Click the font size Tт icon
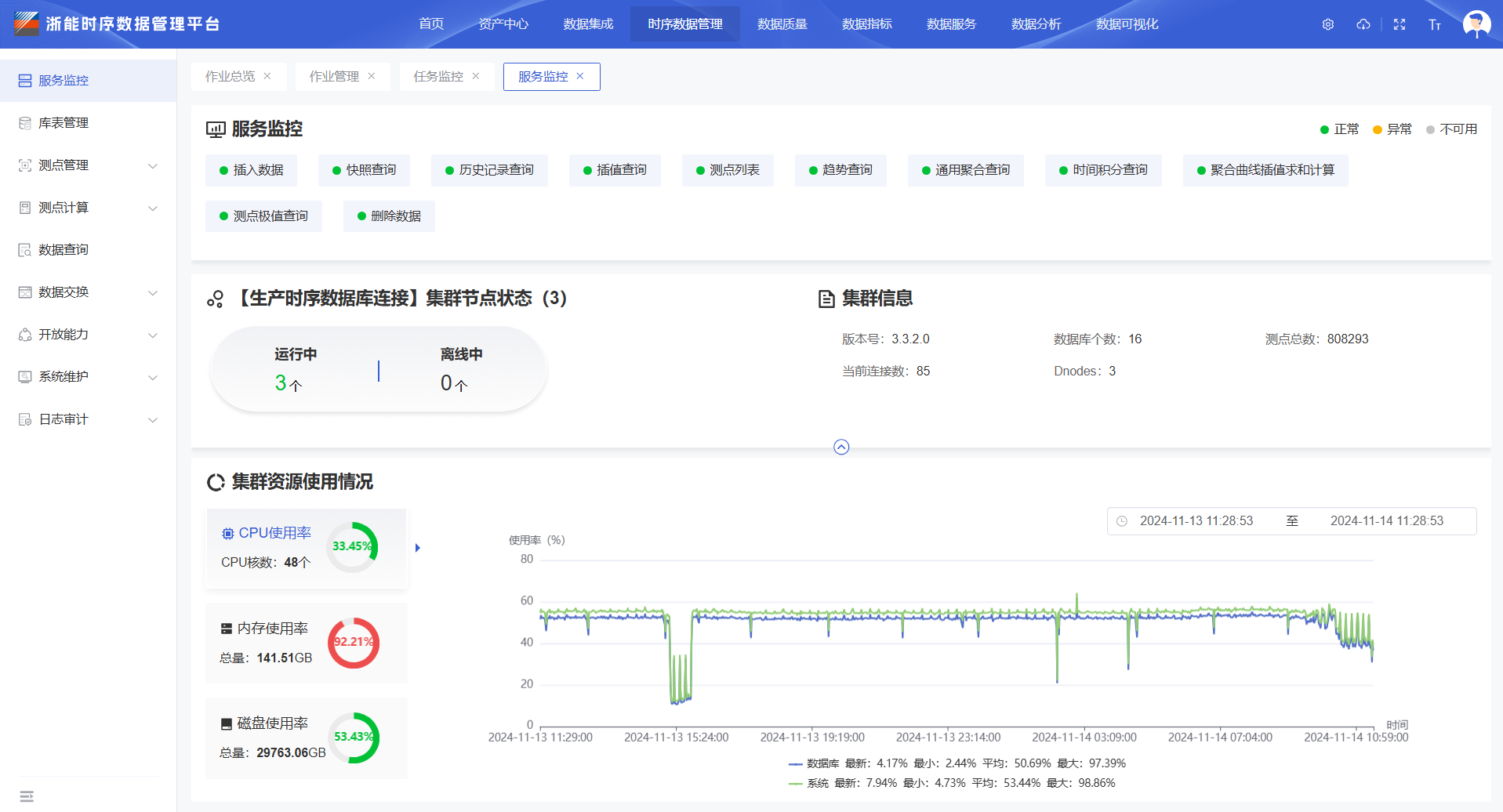This screenshot has width=1503, height=812. (x=1435, y=24)
